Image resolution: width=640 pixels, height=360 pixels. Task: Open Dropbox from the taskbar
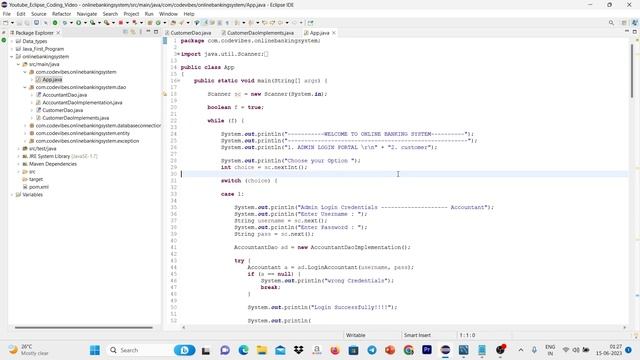[298, 350]
